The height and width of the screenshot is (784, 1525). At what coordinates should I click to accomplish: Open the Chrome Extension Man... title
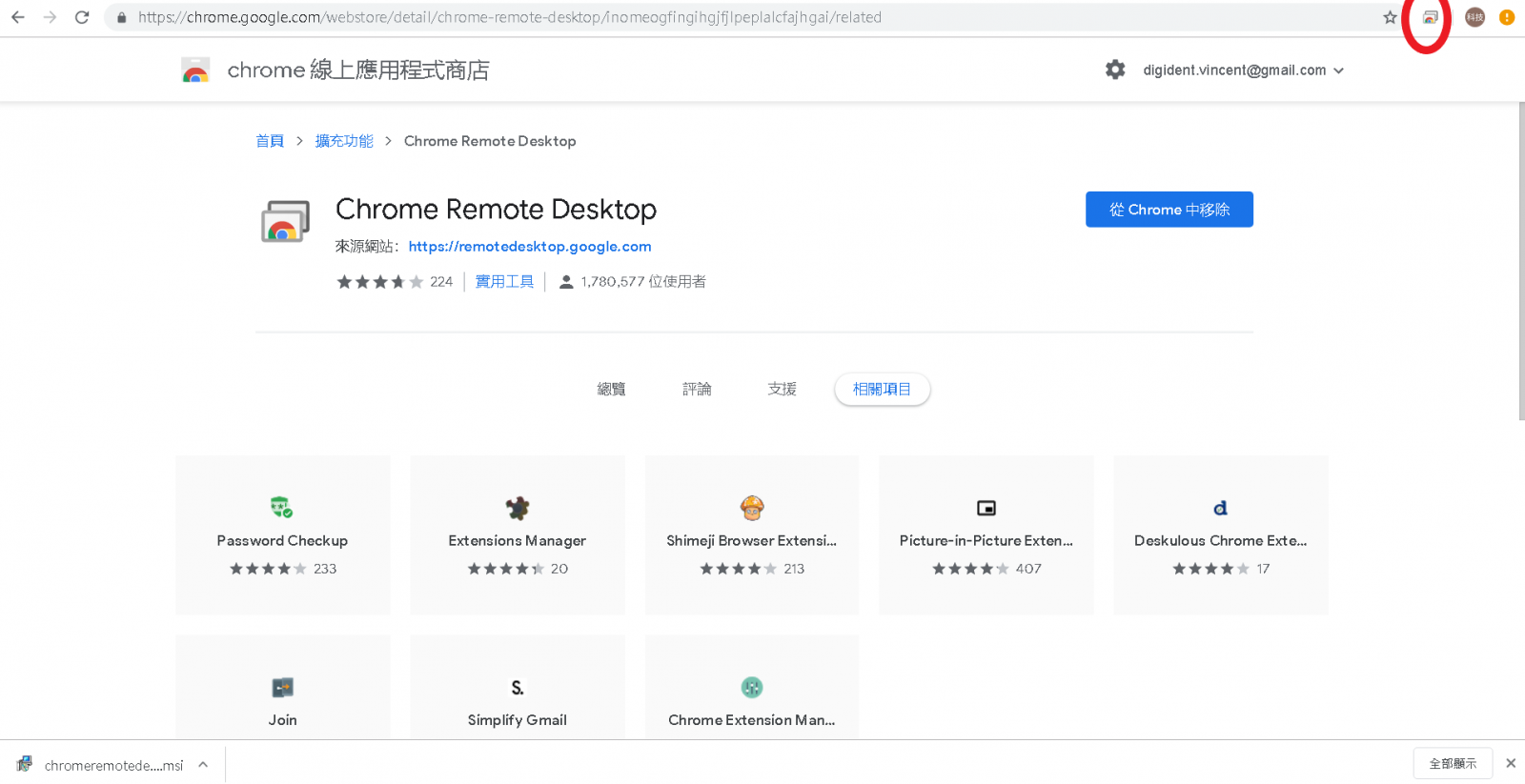tap(752, 720)
